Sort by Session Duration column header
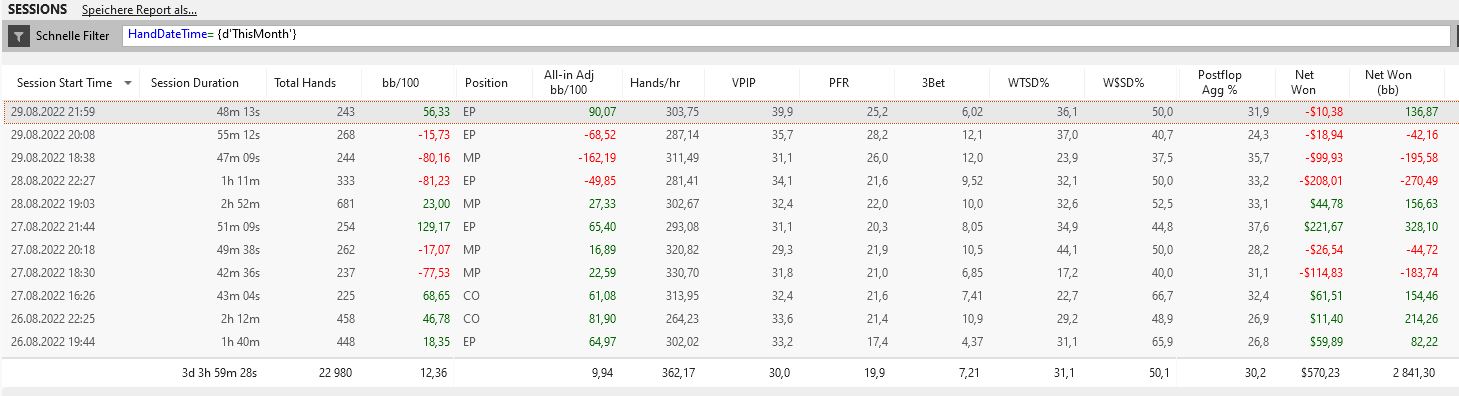The width and height of the screenshot is (1459, 396). pyautogui.click(x=195, y=83)
